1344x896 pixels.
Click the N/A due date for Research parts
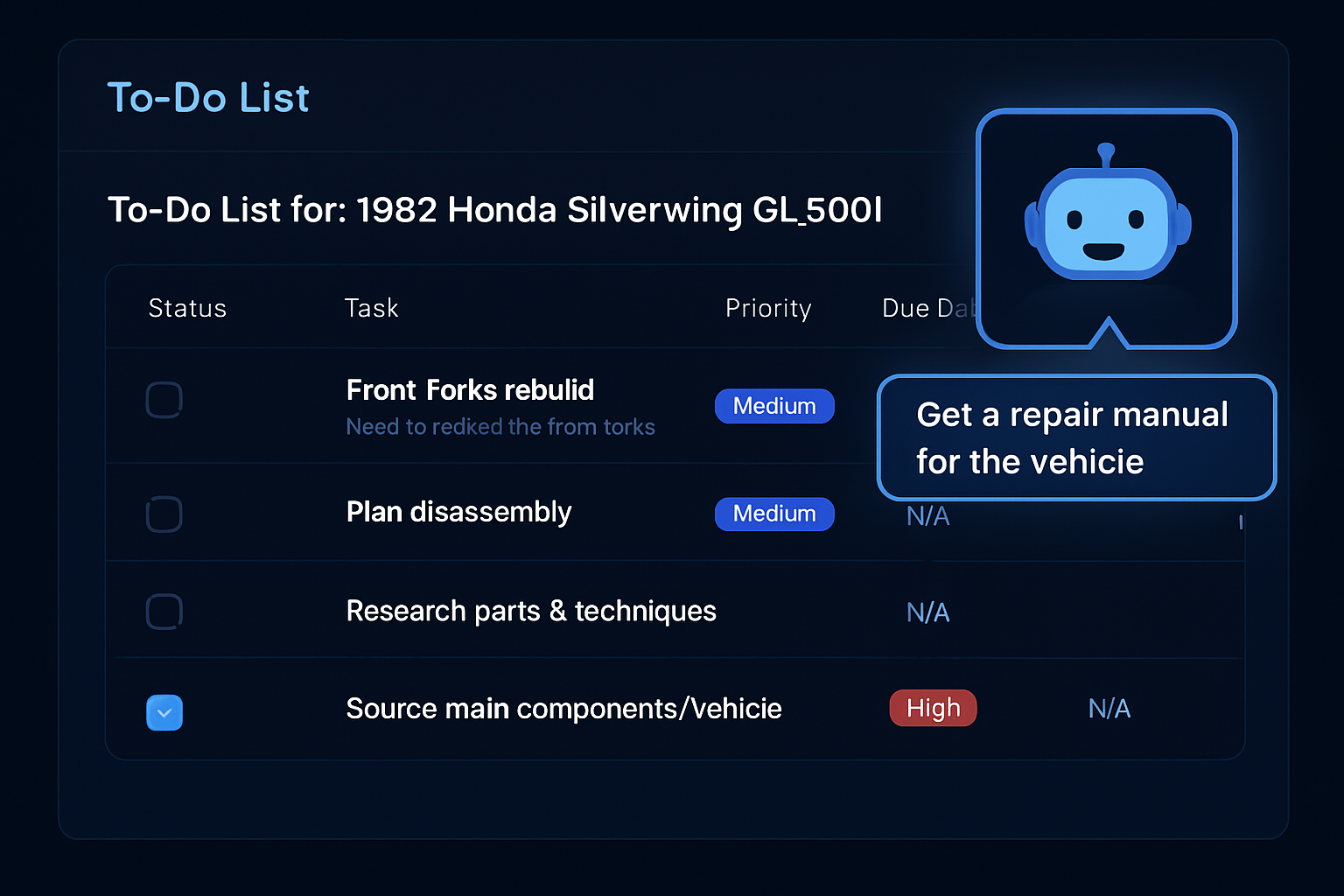pyautogui.click(x=927, y=612)
